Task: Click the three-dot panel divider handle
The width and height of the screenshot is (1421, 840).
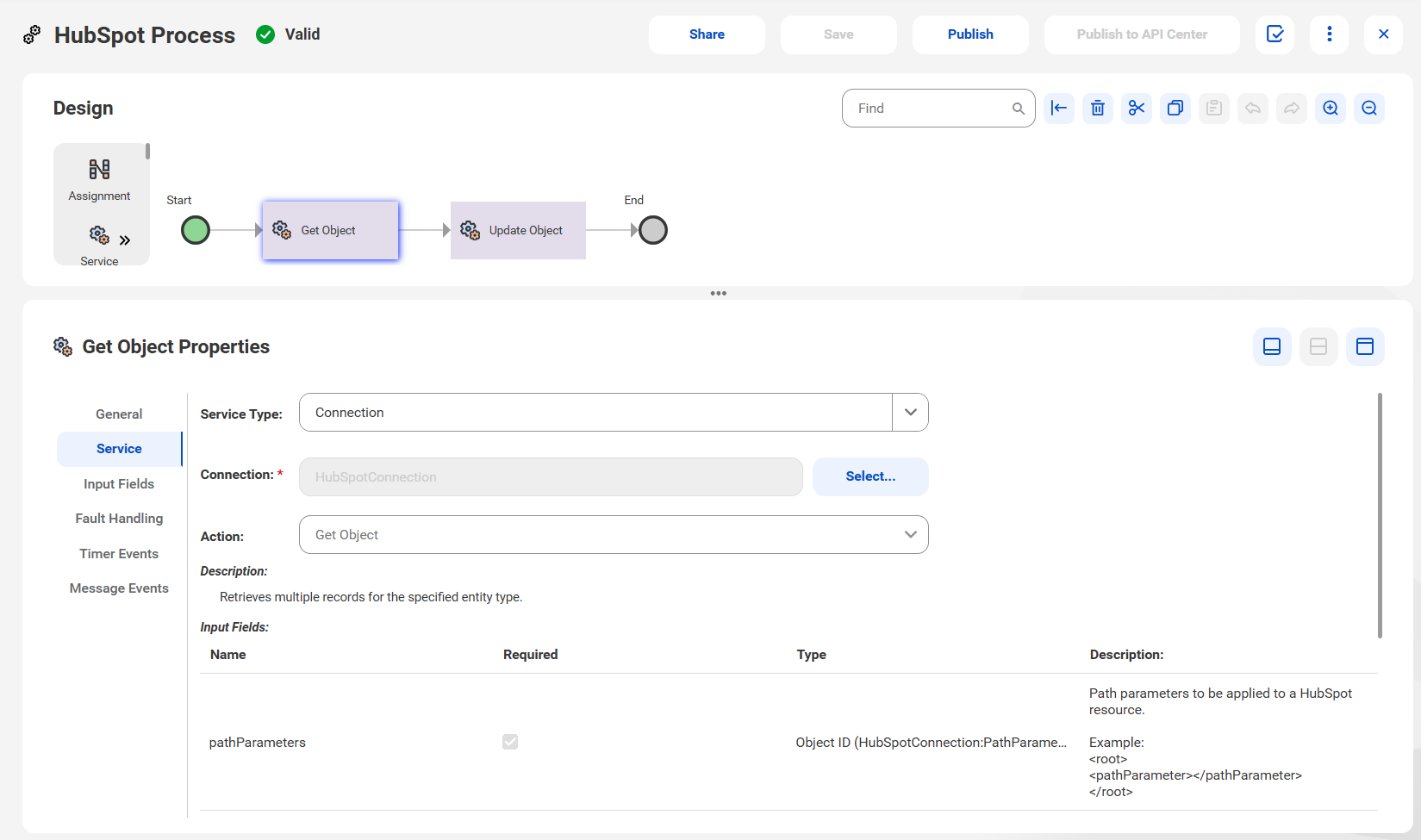Action: [719, 294]
